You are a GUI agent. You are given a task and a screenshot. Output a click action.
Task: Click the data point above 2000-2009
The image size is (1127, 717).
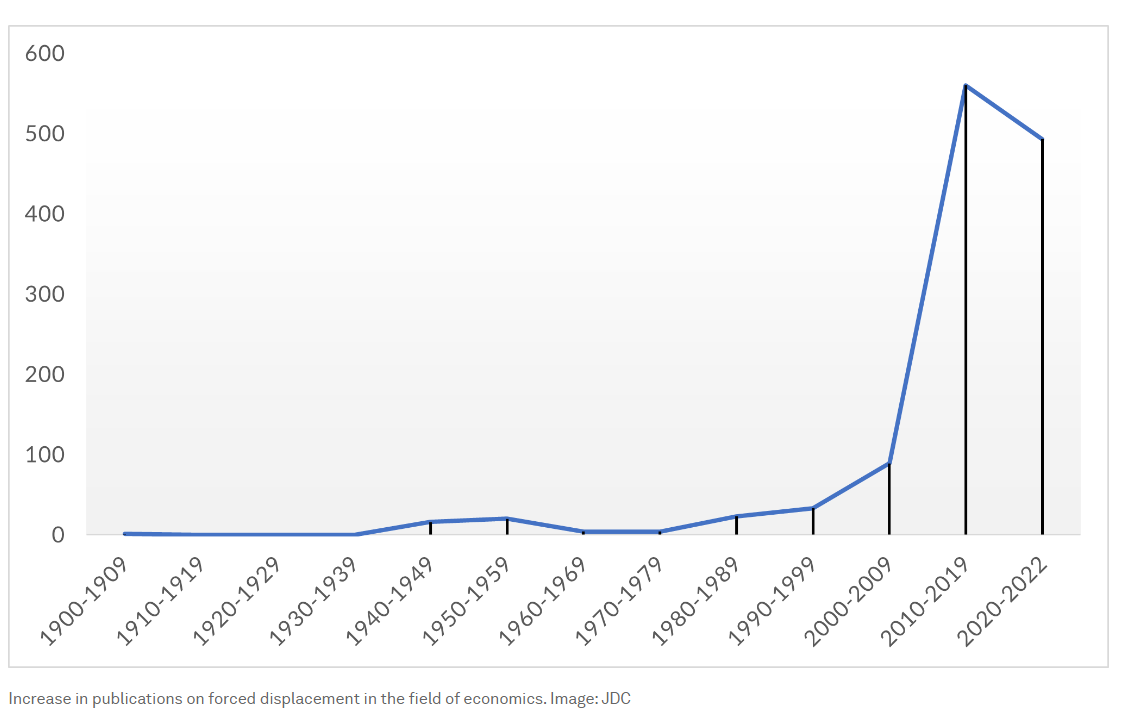[x=889, y=463]
